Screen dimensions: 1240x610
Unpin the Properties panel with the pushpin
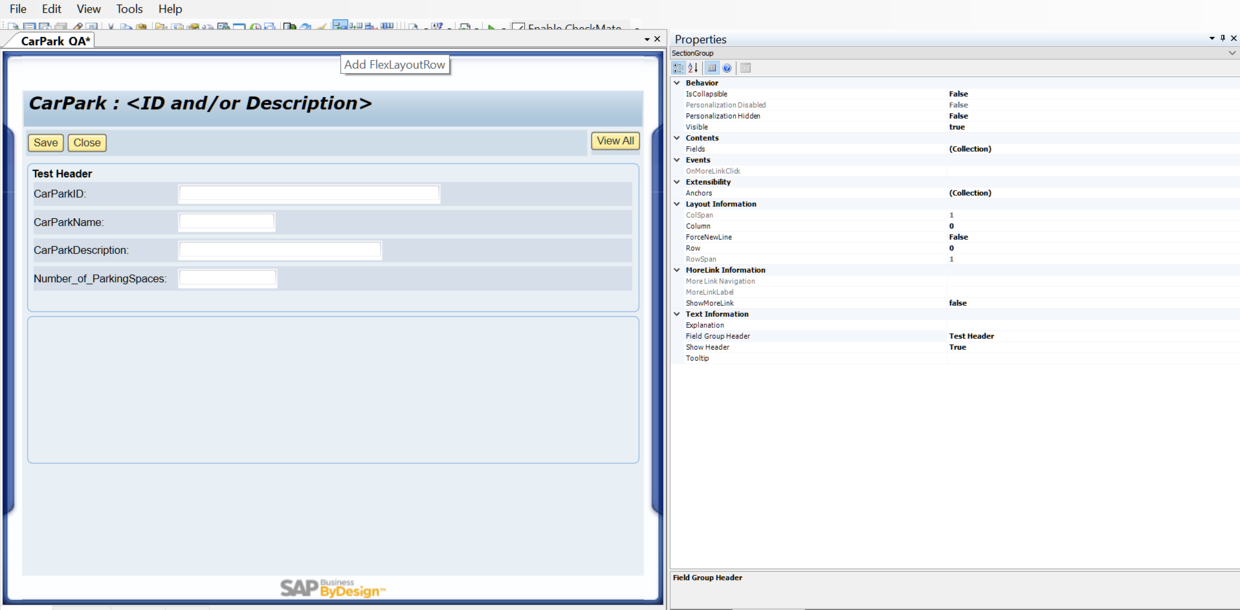coord(1222,39)
